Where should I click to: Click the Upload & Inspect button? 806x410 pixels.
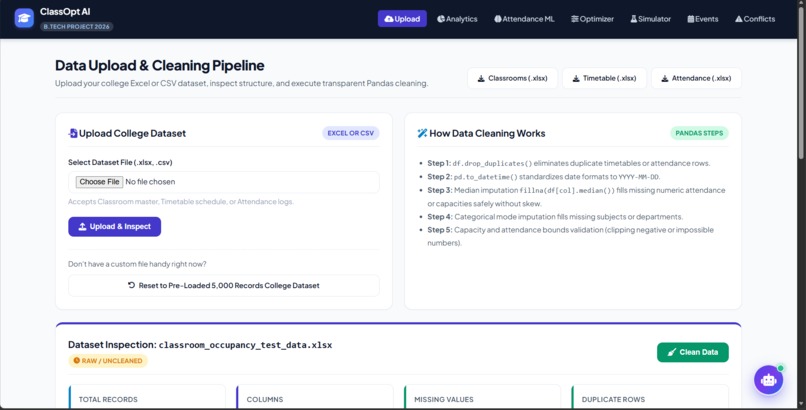[115, 227]
